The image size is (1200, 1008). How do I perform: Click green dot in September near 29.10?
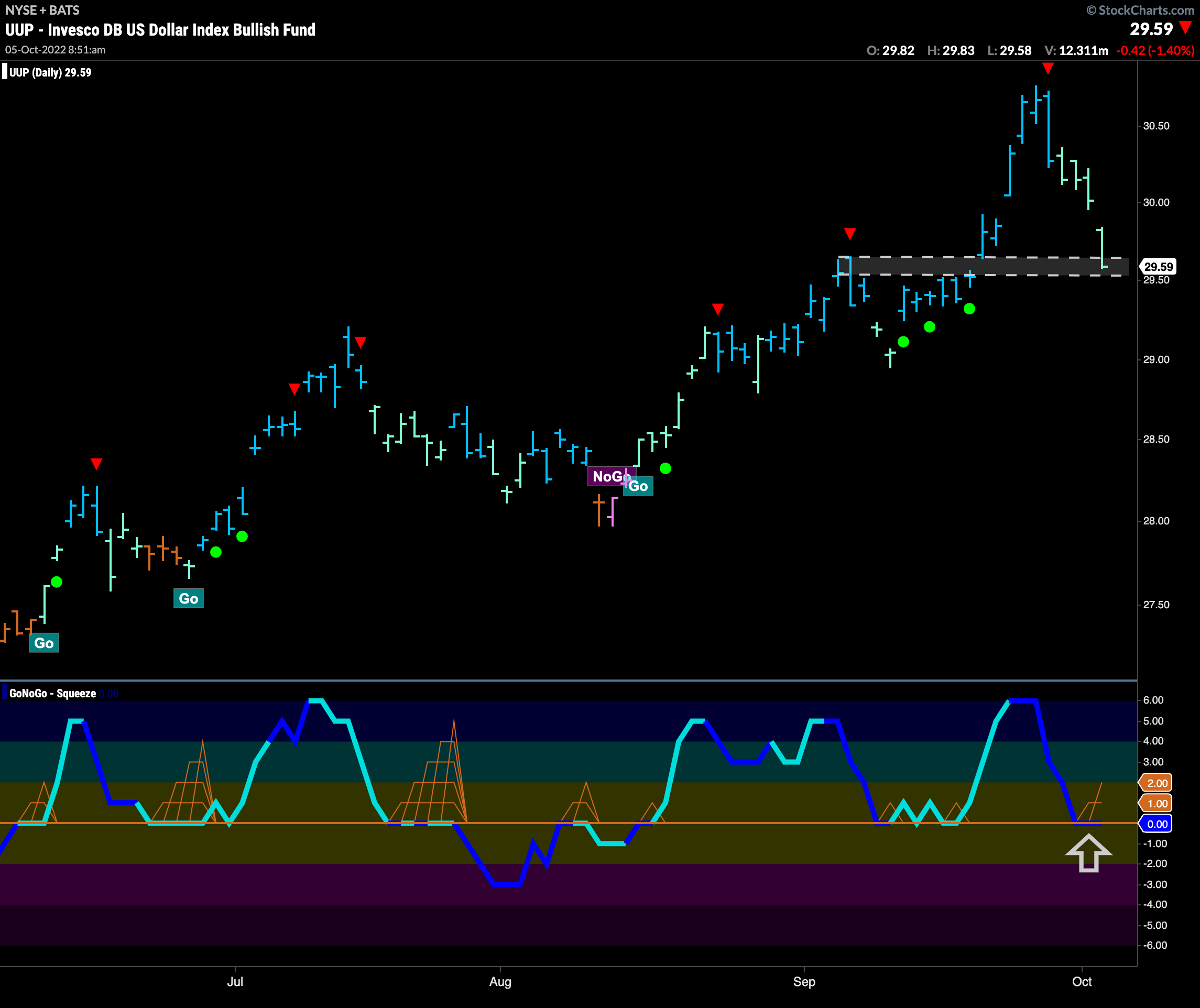(903, 342)
